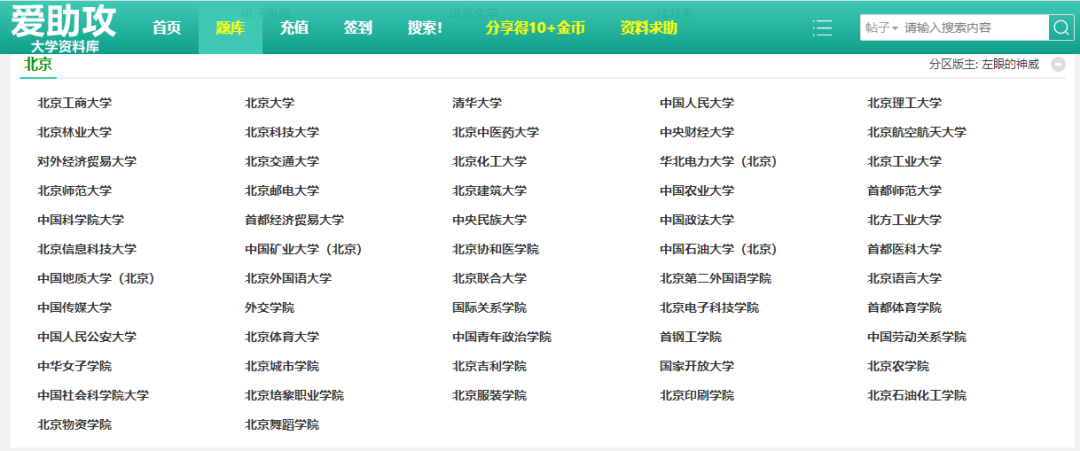The width and height of the screenshot is (1080, 451).
Task: Open 对外经济贸易大学 link
Action: 87,162
